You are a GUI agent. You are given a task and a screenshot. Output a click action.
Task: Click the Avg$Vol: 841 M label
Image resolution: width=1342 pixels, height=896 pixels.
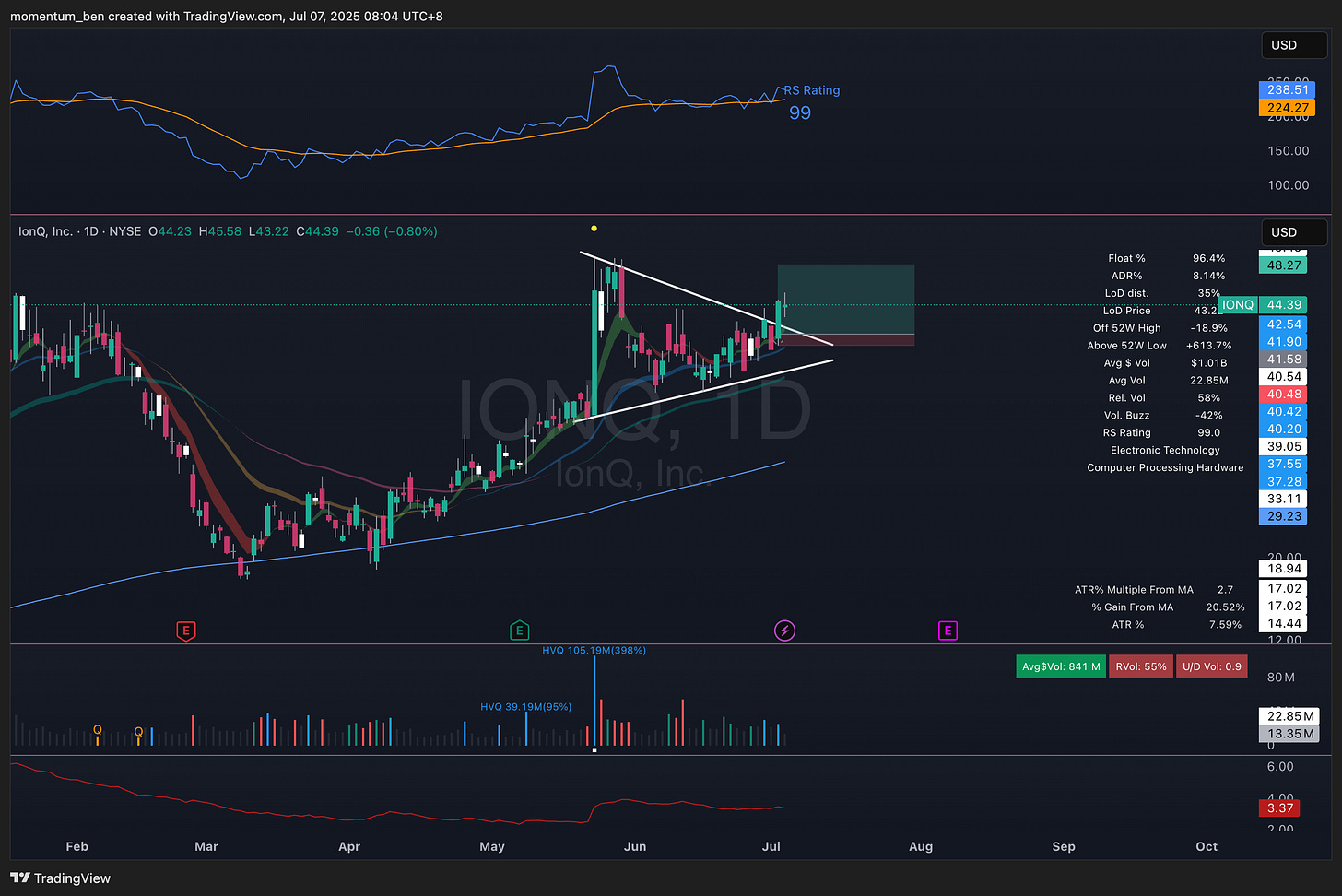[1061, 666]
